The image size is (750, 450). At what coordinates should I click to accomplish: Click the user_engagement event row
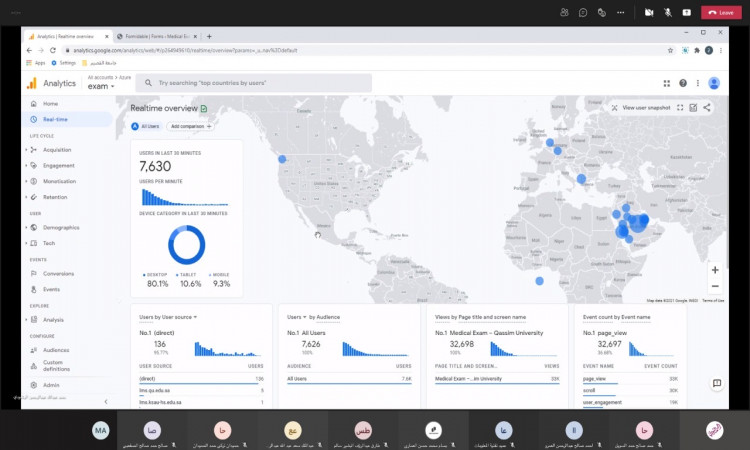click(x=630, y=403)
